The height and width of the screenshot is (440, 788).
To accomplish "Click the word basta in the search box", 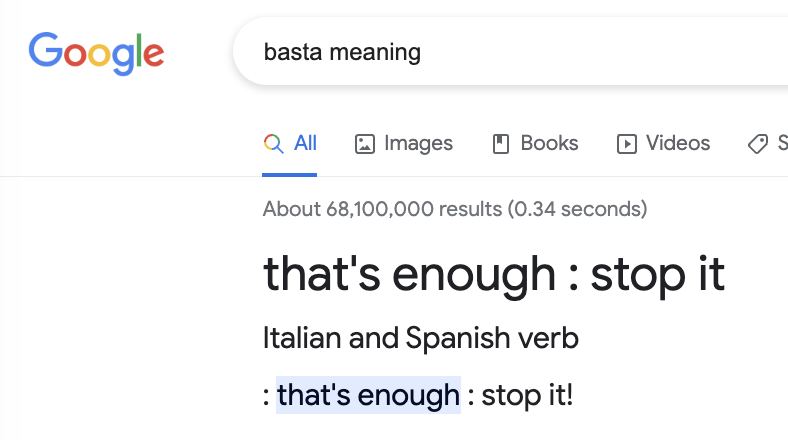I will pos(293,52).
